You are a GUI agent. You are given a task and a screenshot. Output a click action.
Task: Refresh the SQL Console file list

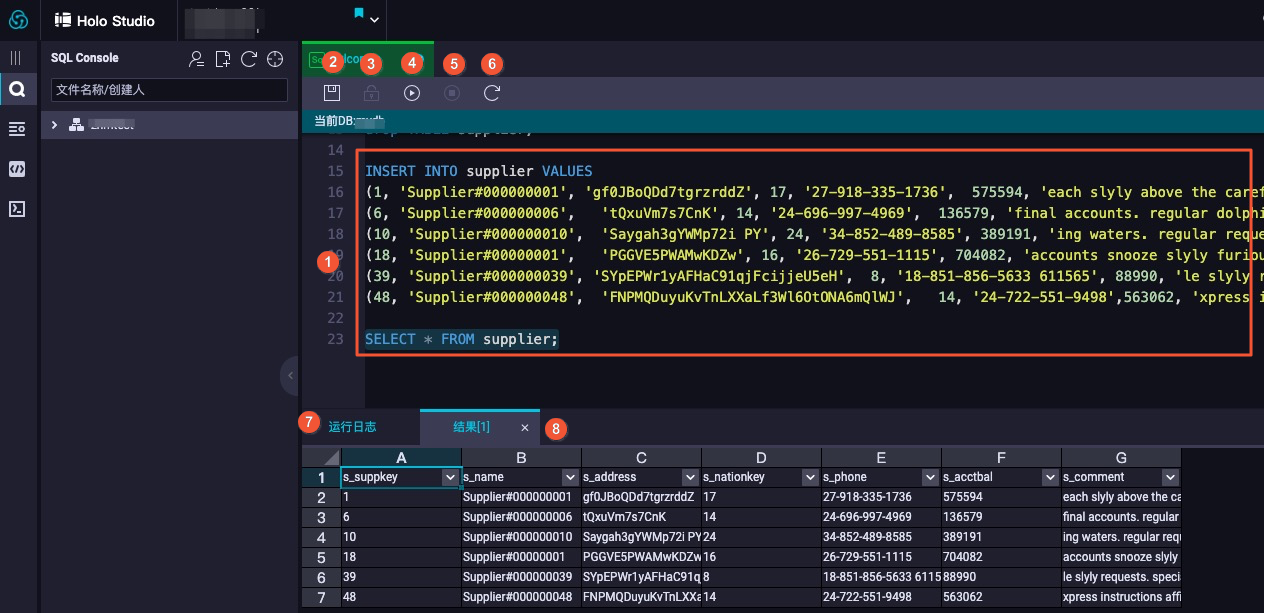tap(249, 59)
